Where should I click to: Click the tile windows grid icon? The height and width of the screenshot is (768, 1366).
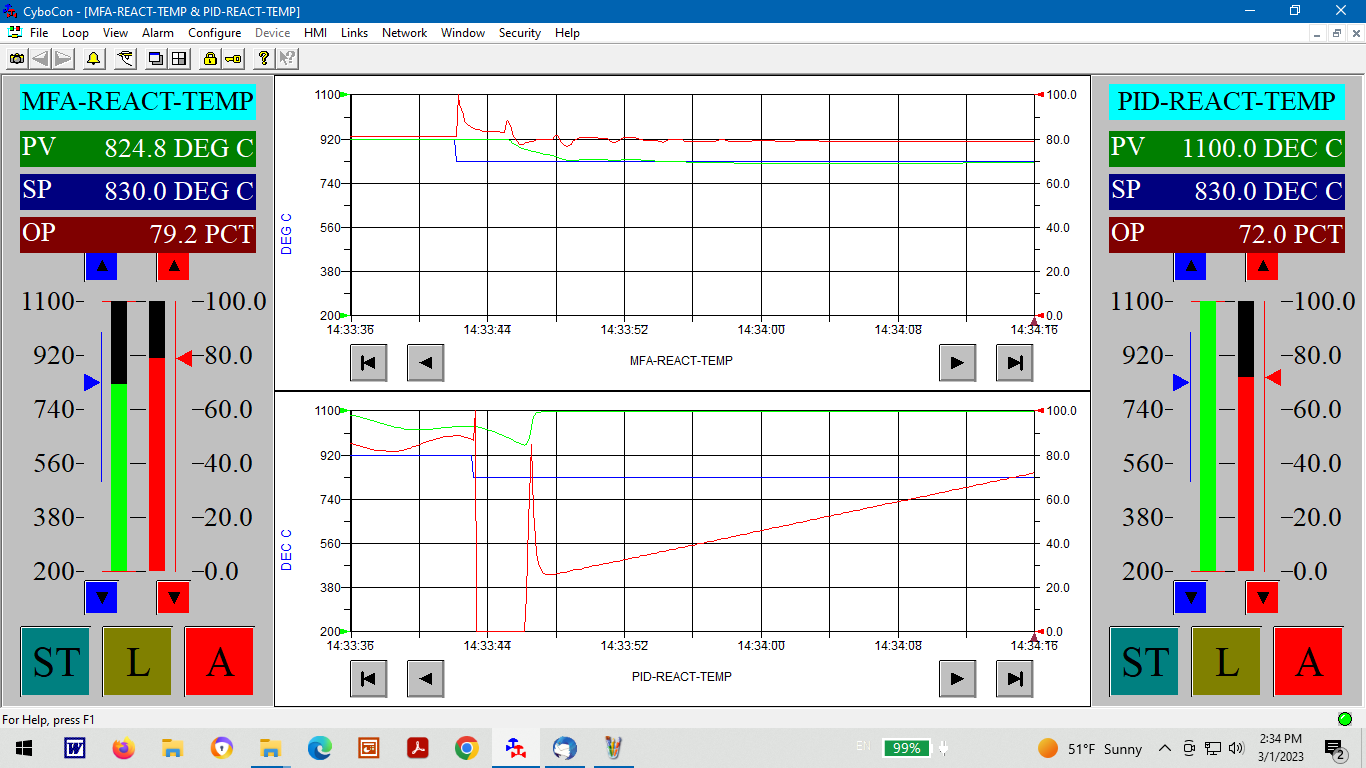179,59
